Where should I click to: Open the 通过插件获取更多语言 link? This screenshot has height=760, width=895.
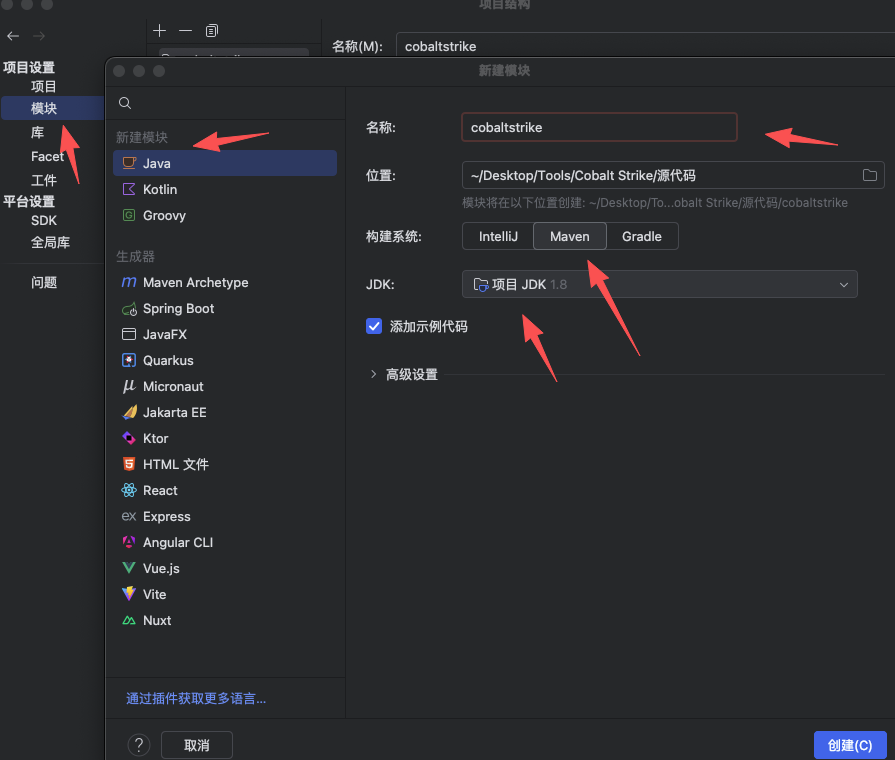tap(196, 699)
